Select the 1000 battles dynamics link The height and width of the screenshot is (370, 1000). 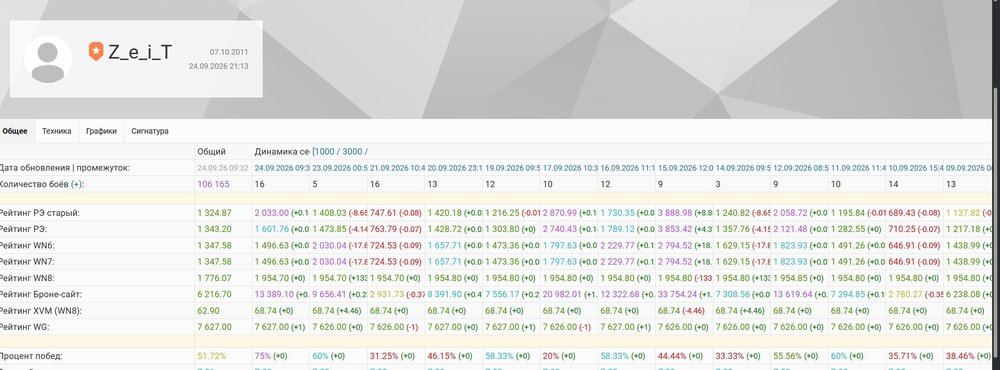point(327,152)
